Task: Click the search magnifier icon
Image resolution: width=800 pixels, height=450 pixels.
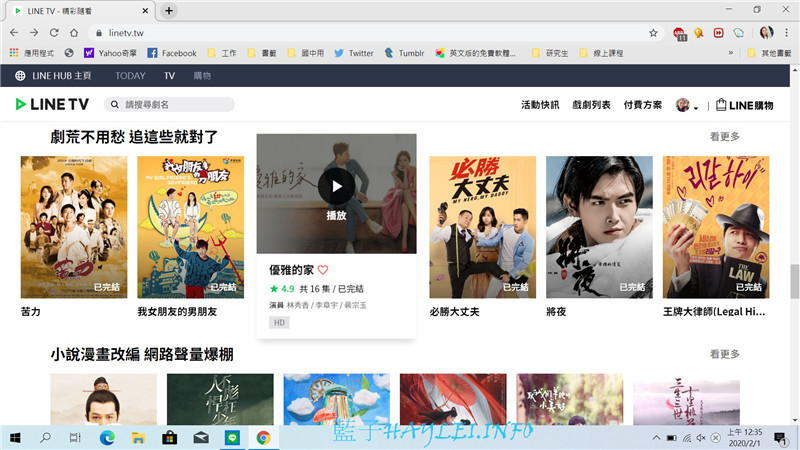Action: click(115, 105)
